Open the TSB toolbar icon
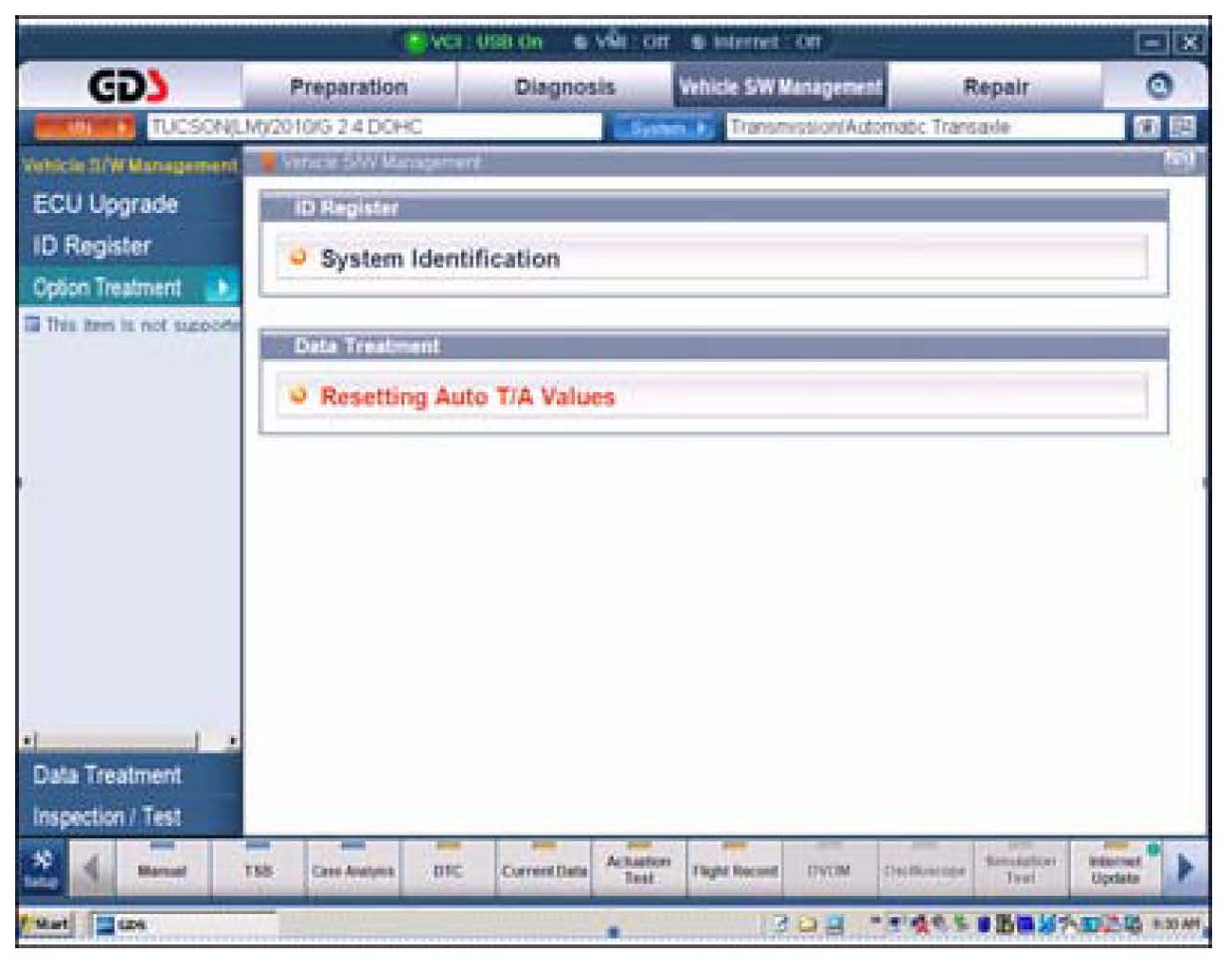Viewport: 1232px width, 970px height. pos(258,867)
